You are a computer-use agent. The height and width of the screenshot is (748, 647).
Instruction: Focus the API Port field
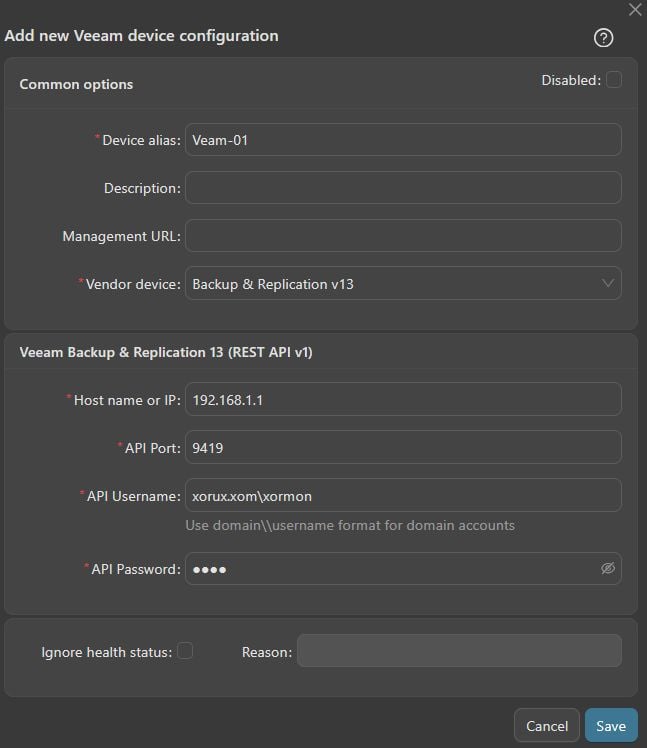(403, 447)
